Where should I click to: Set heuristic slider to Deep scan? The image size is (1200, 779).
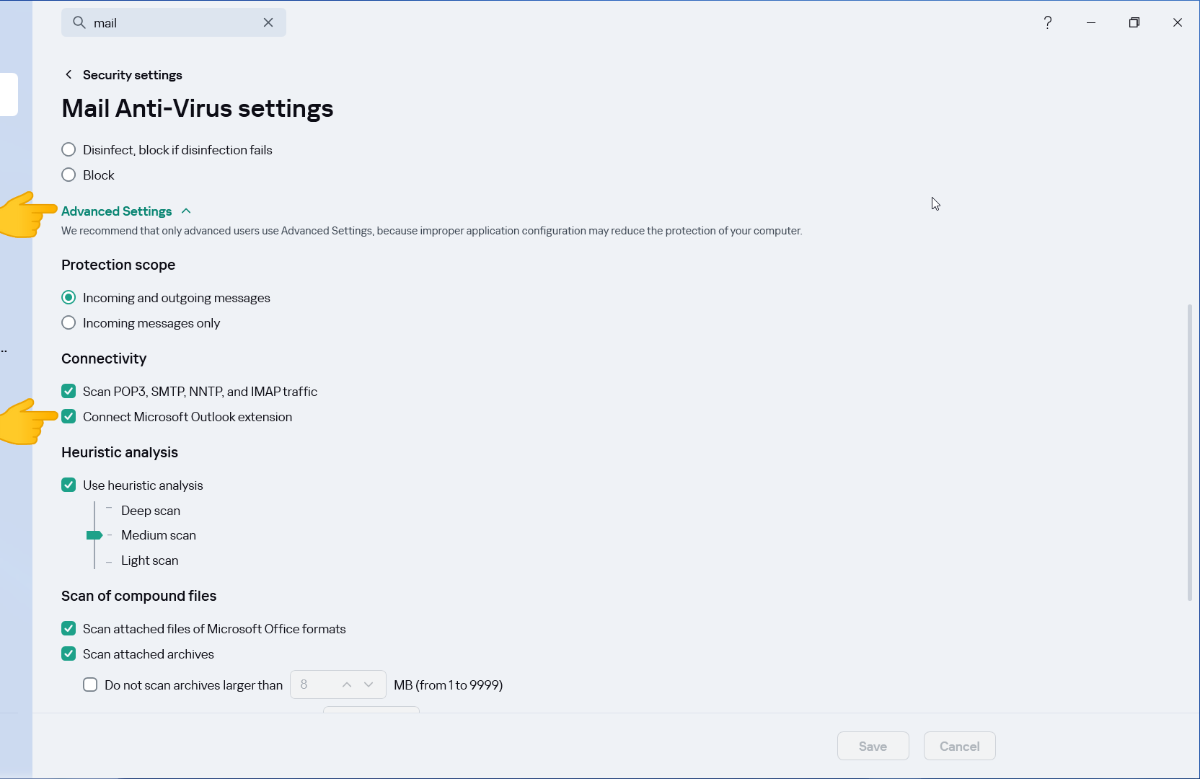tap(150, 511)
